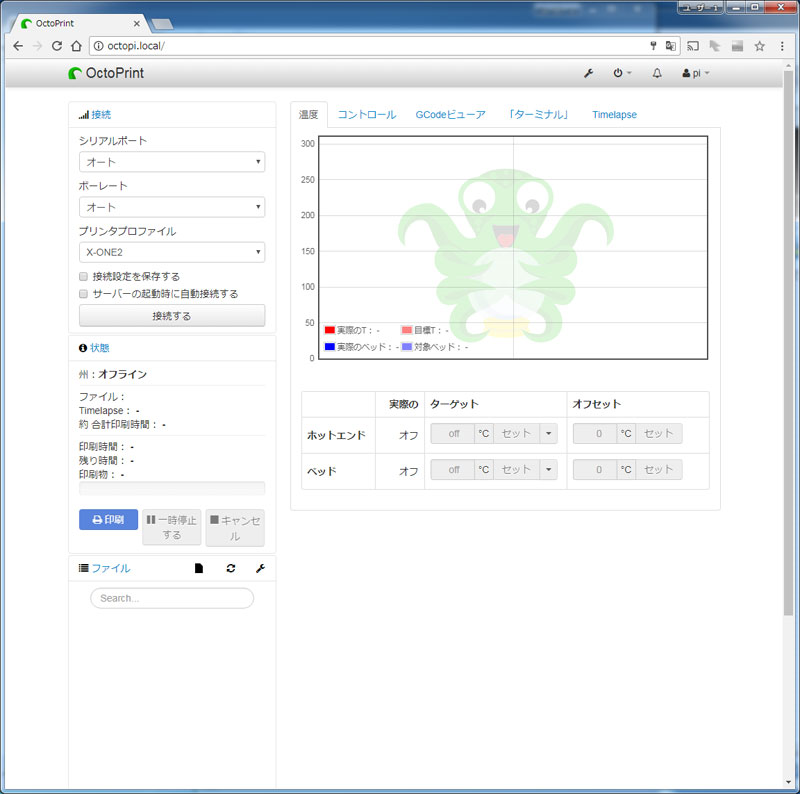Focus ベッド offset field
The height and width of the screenshot is (794, 800).
[595, 469]
